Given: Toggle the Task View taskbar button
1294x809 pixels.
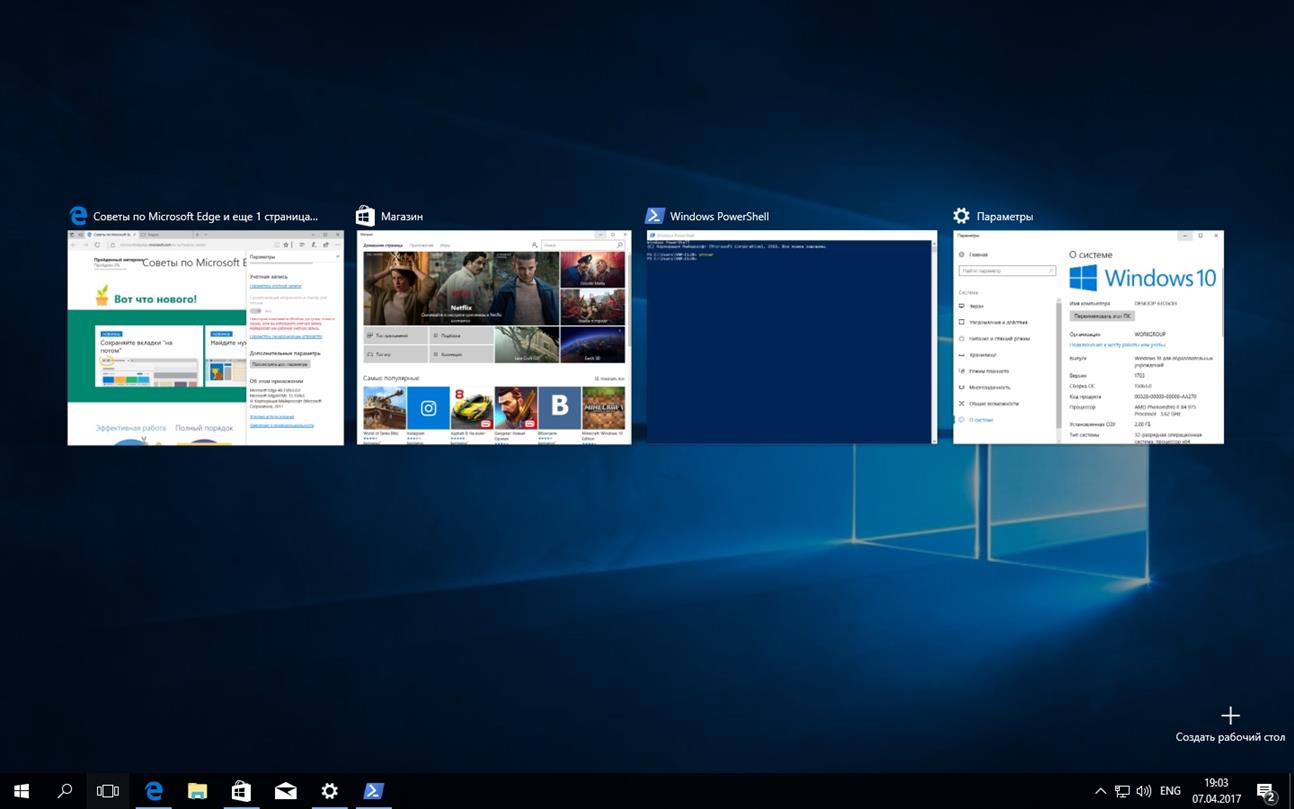Looking at the screenshot, I should [108, 791].
